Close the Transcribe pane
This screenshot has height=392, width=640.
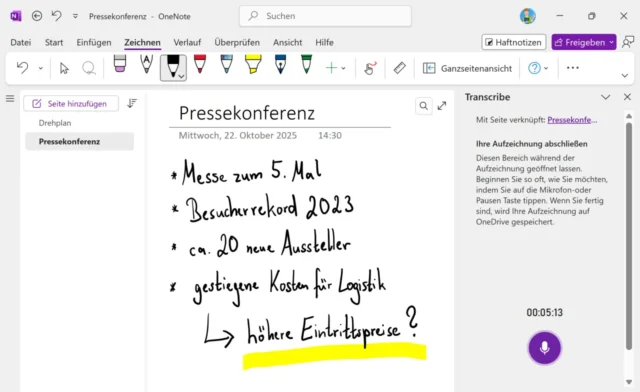point(627,97)
